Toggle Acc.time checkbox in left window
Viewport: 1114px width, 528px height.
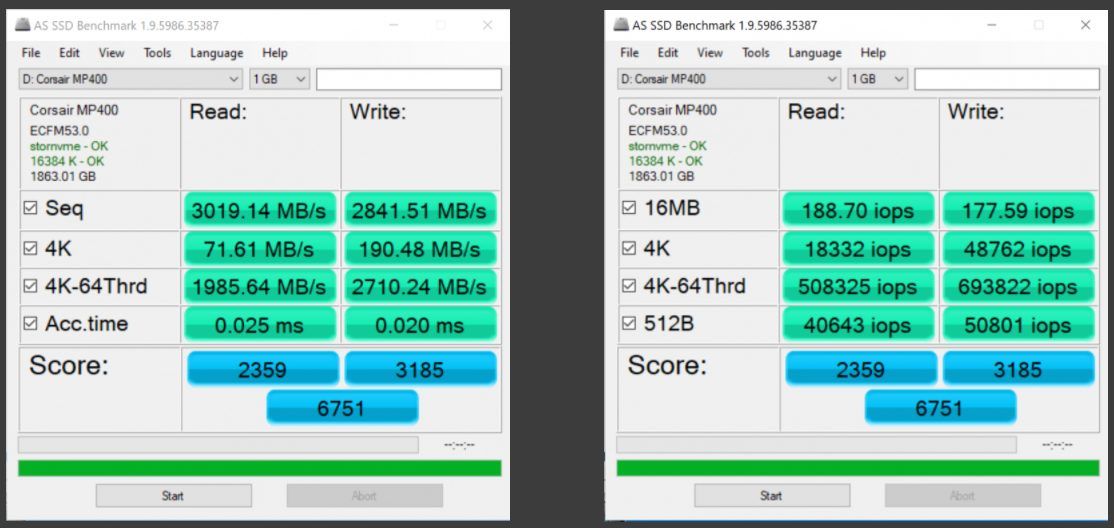31,323
